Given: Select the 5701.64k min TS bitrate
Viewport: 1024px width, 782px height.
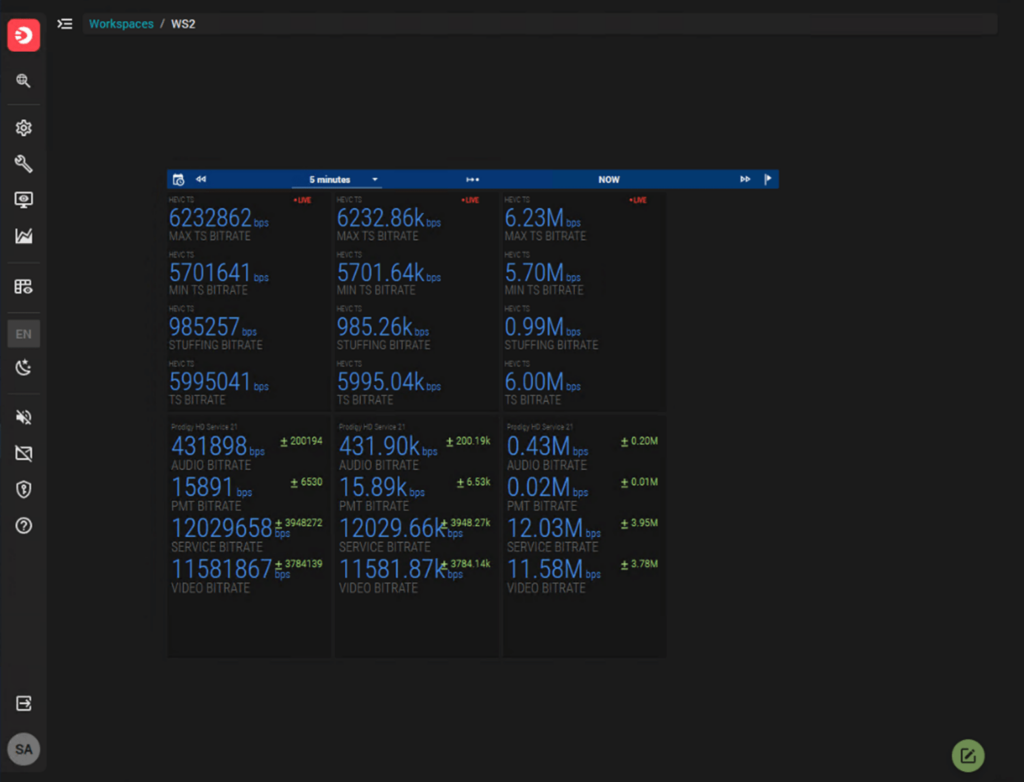Looking at the screenshot, I should [389, 273].
